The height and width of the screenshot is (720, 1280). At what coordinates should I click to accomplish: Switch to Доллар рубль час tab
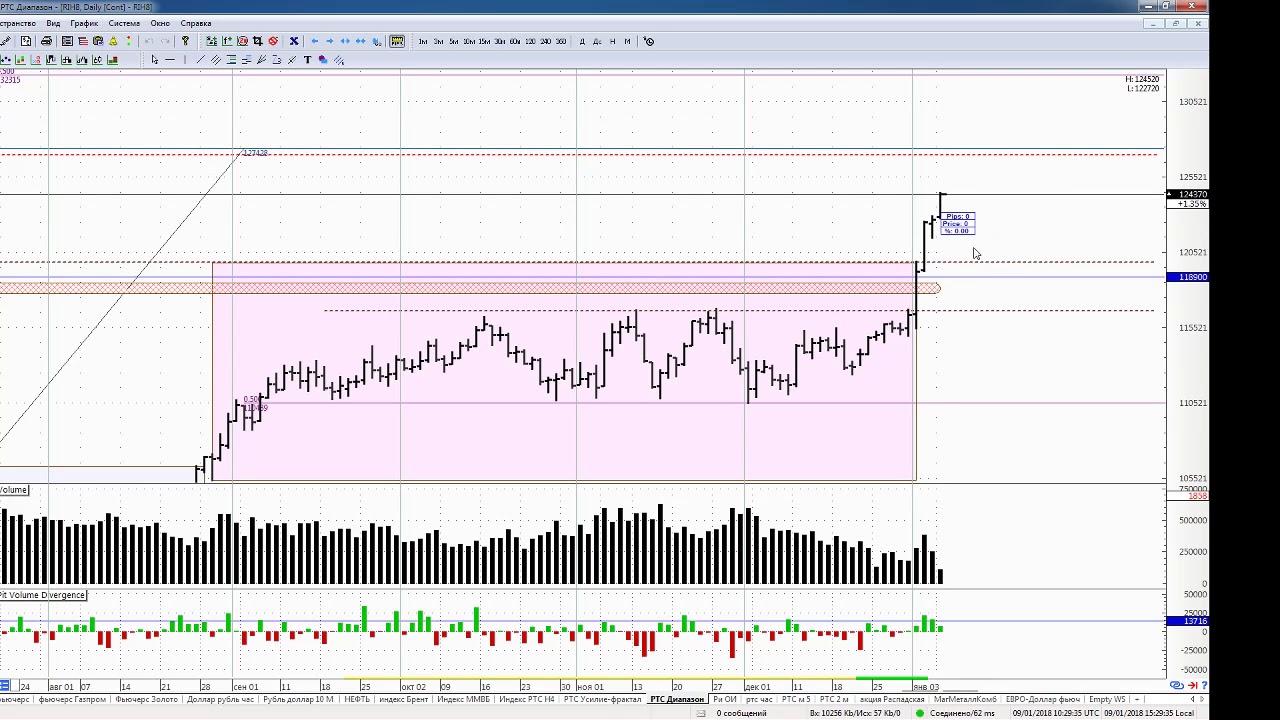(220, 699)
